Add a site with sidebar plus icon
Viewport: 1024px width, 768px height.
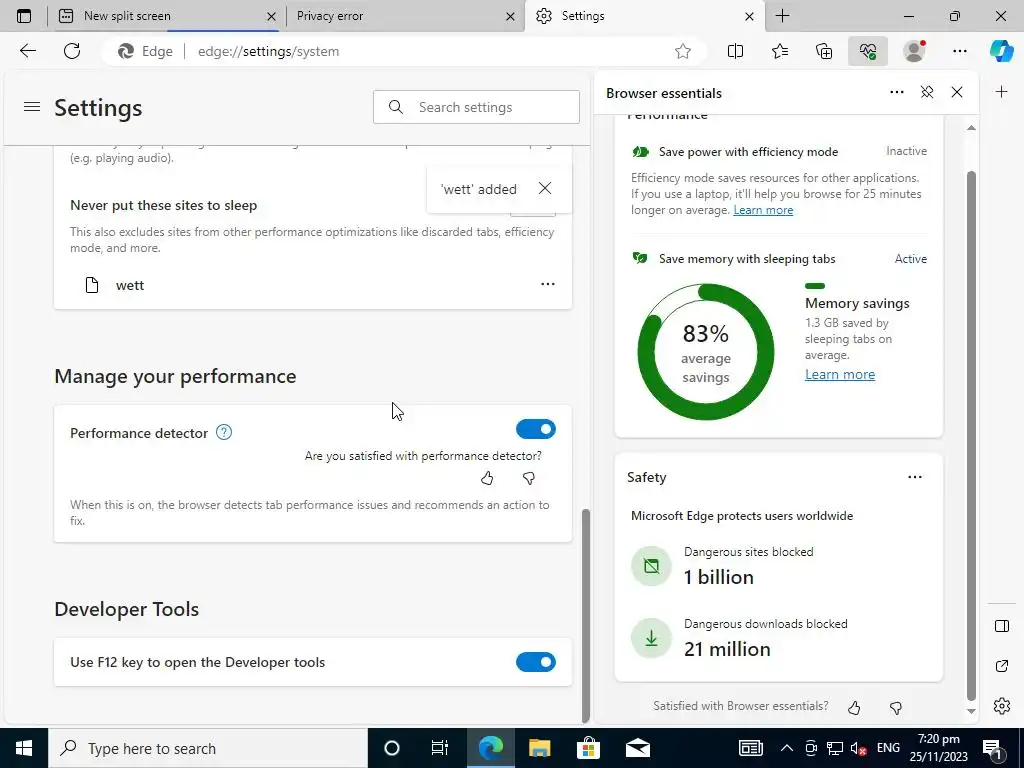click(x=1001, y=91)
